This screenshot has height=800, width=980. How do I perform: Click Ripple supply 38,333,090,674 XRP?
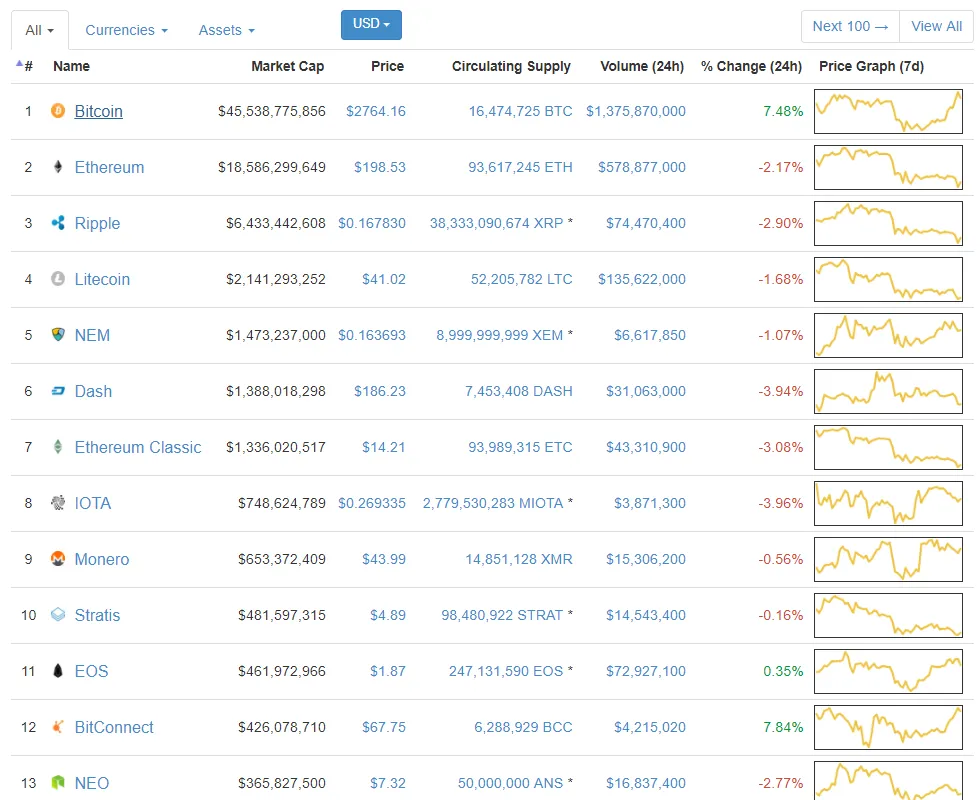497,223
